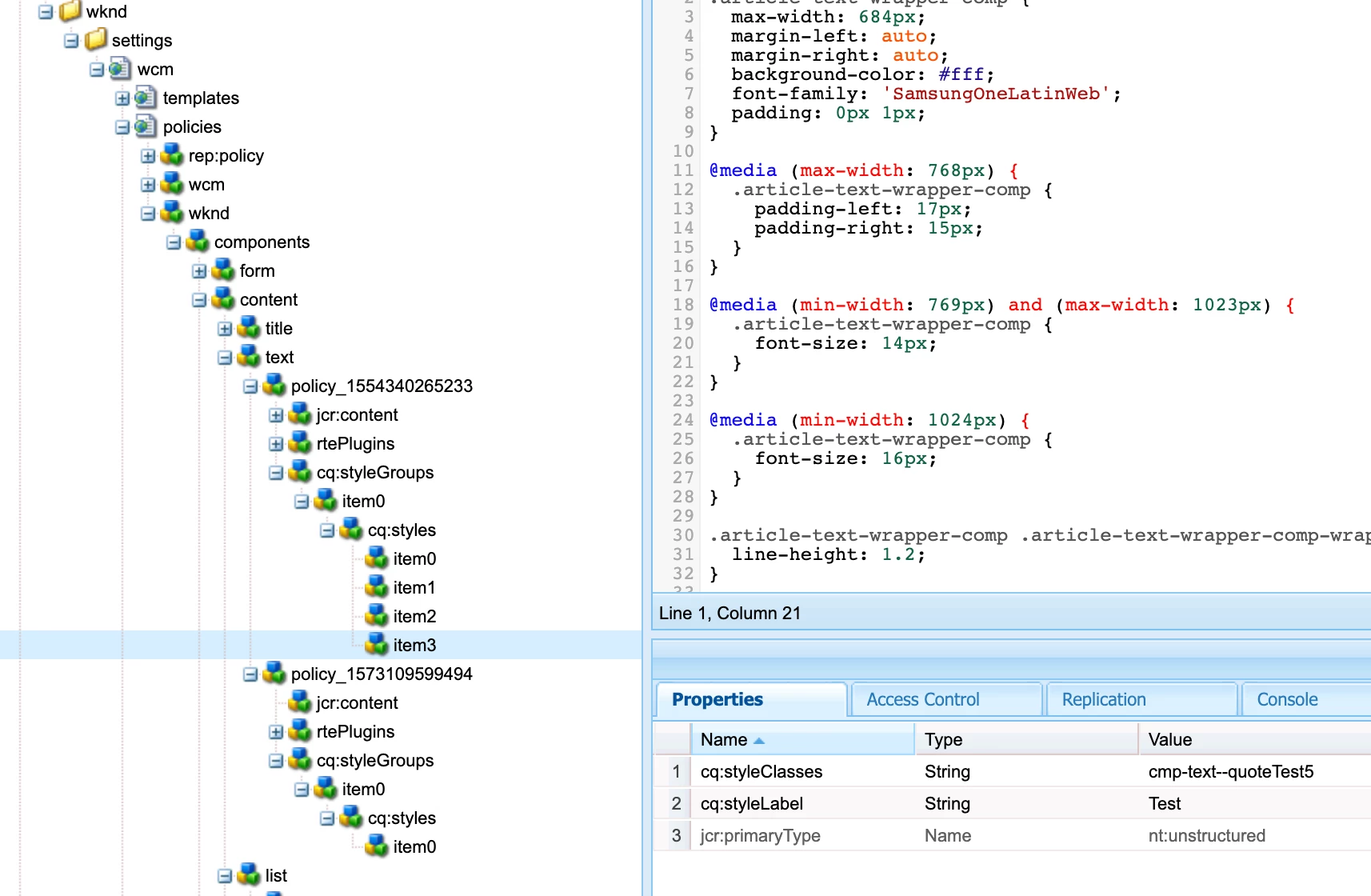
Task: Place cursor on font-family code line
Action: click(925, 94)
